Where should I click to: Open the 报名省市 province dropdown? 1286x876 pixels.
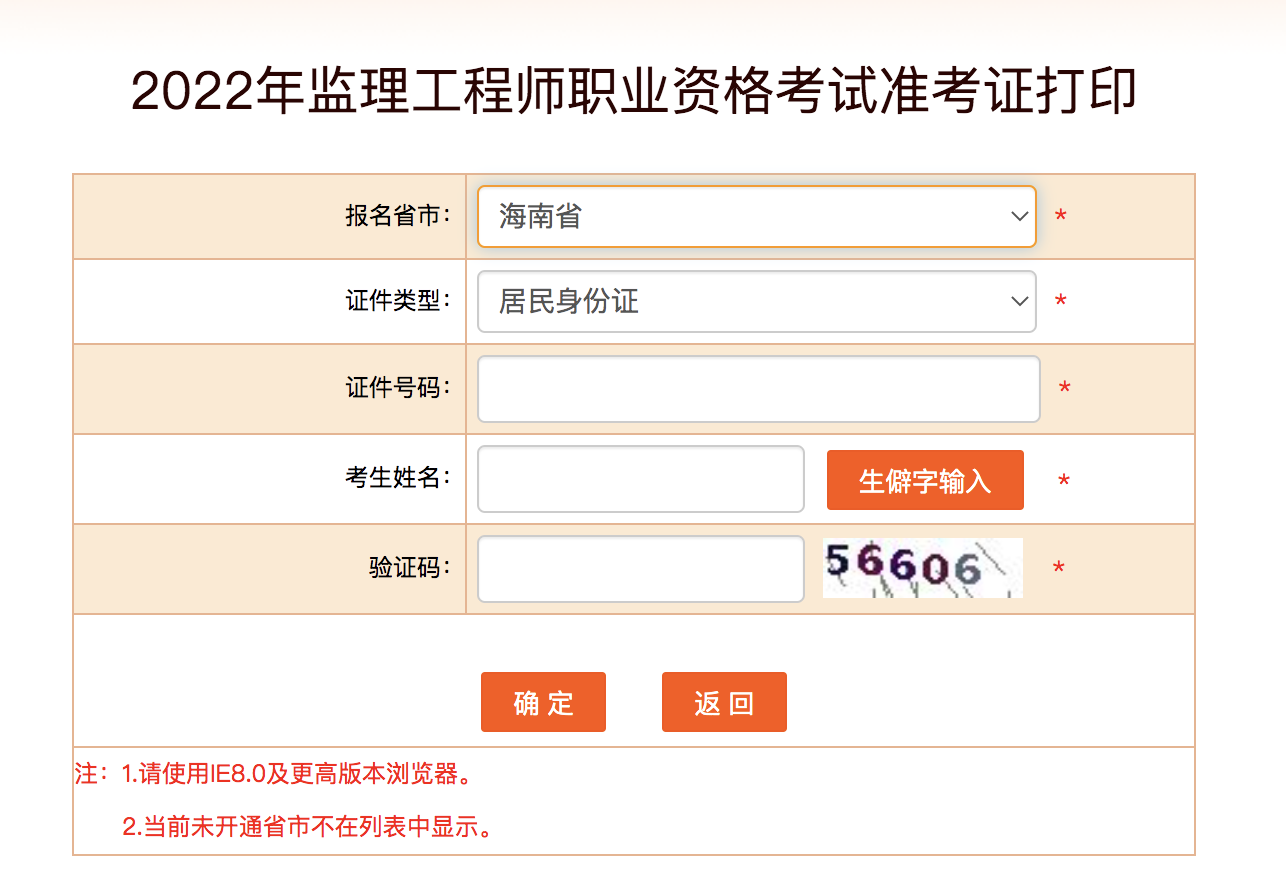point(756,216)
